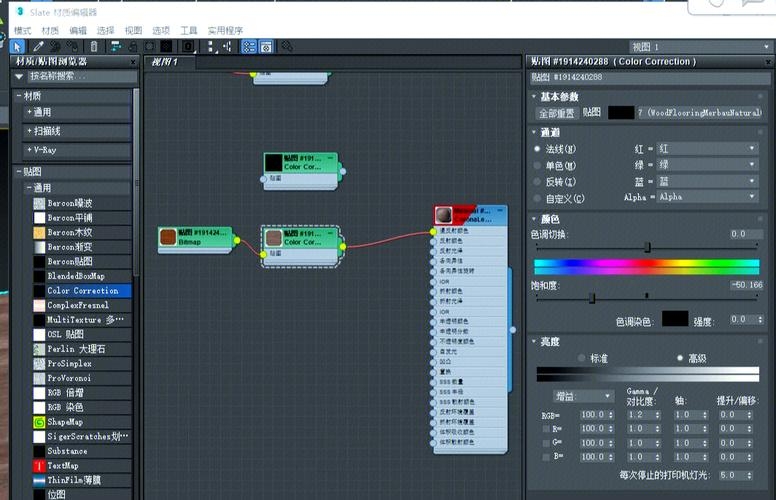Click the teal layout-all nodes icon

point(116,47)
